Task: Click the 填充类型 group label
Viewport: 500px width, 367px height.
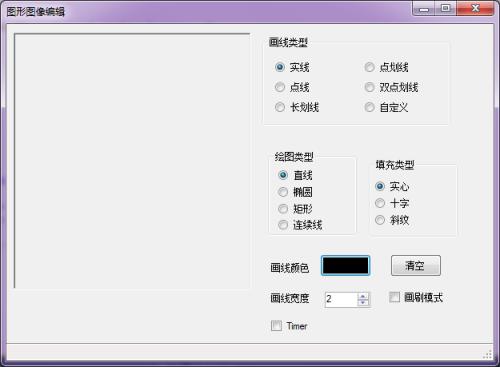Action: pyautogui.click(x=395, y=165)
